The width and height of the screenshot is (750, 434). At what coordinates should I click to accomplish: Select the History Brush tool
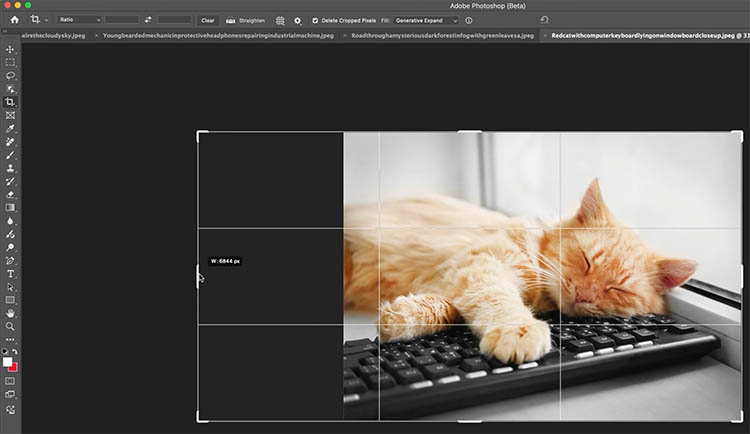[10, 181]
